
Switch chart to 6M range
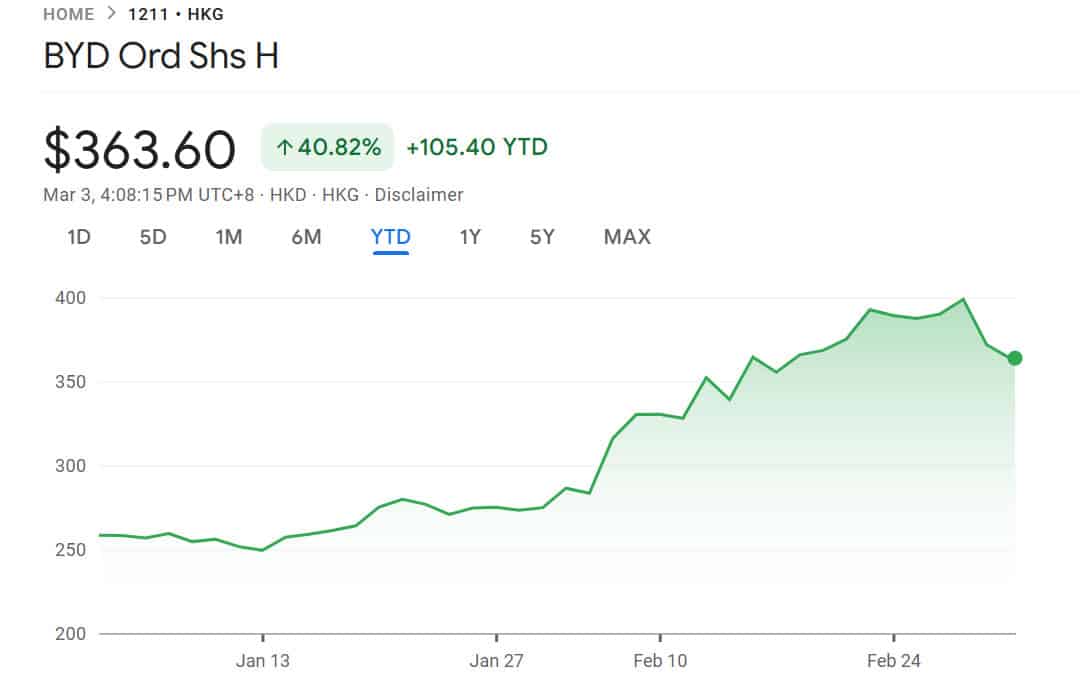point(306,237)
